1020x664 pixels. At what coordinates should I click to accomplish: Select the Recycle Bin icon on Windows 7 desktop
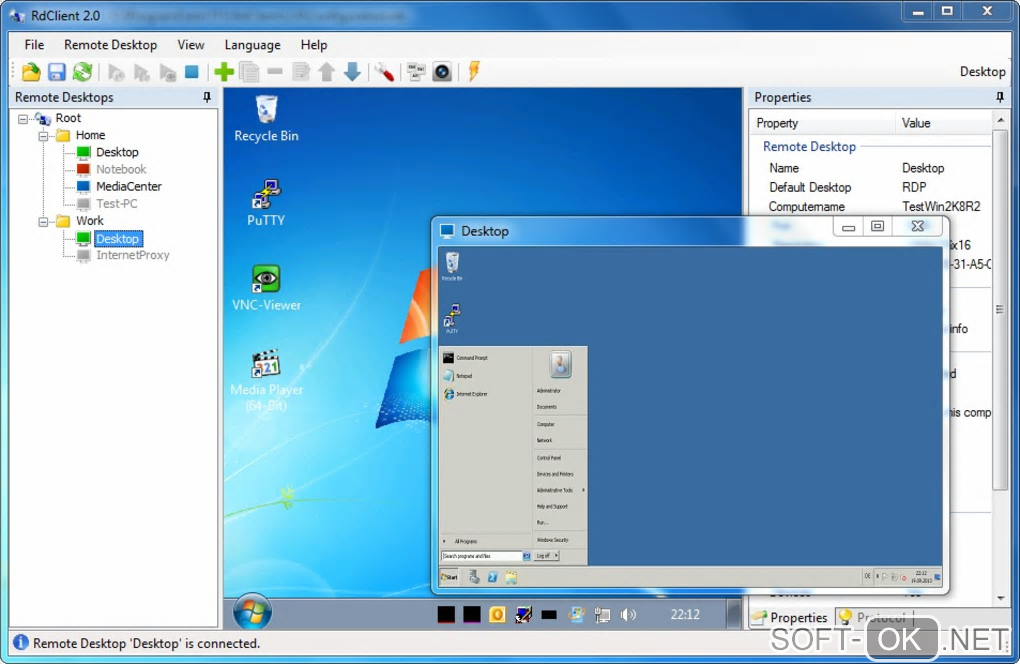(x=266, y=118)
